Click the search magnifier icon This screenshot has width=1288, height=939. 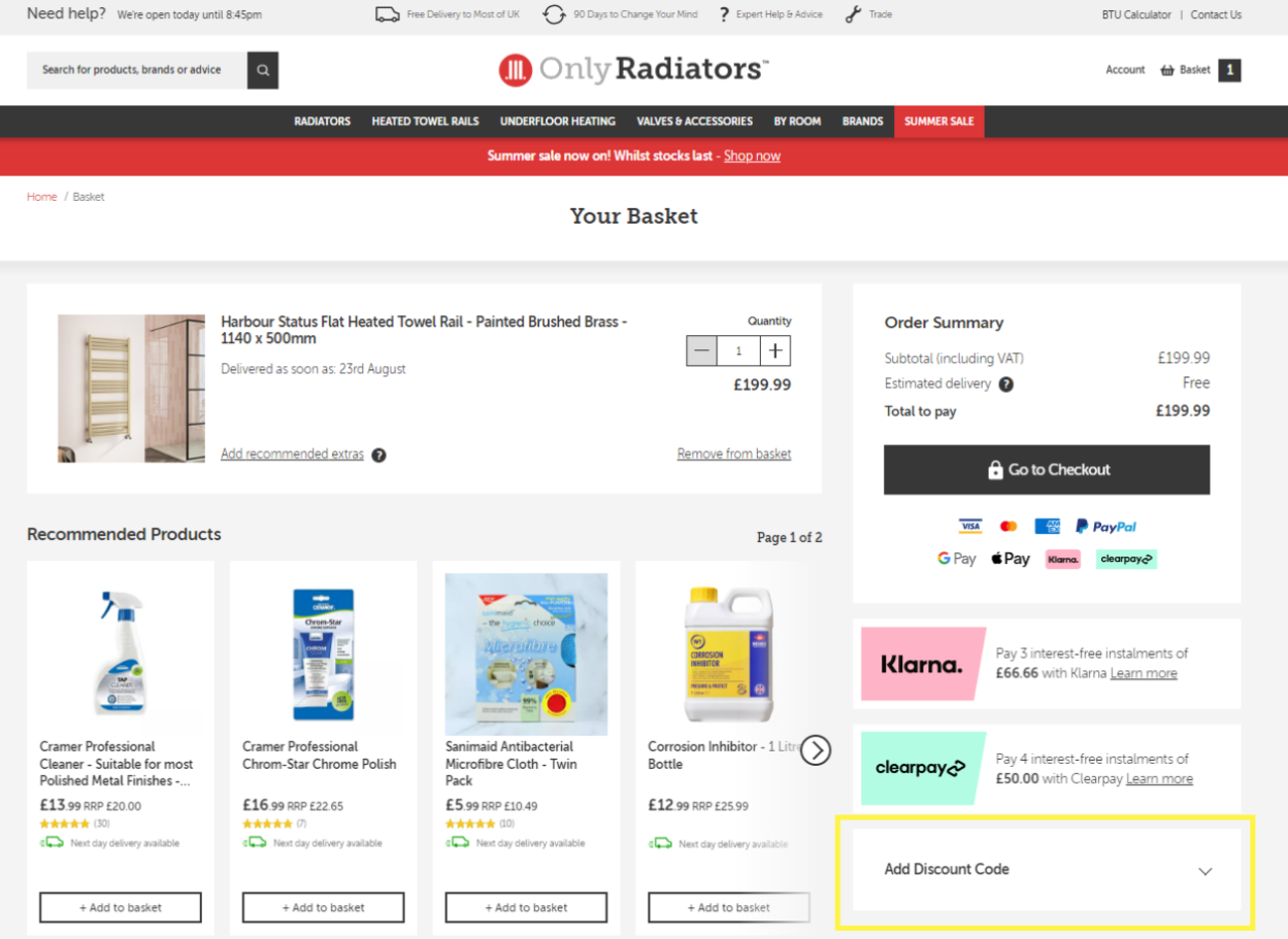click(262, 71)
